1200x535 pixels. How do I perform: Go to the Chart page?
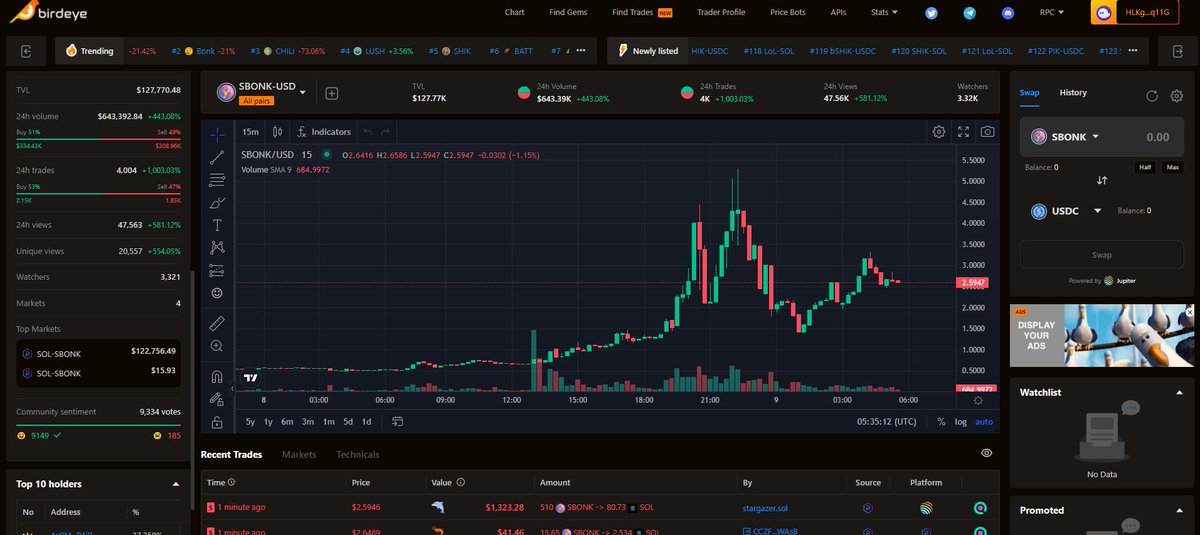tap(514, 12)
